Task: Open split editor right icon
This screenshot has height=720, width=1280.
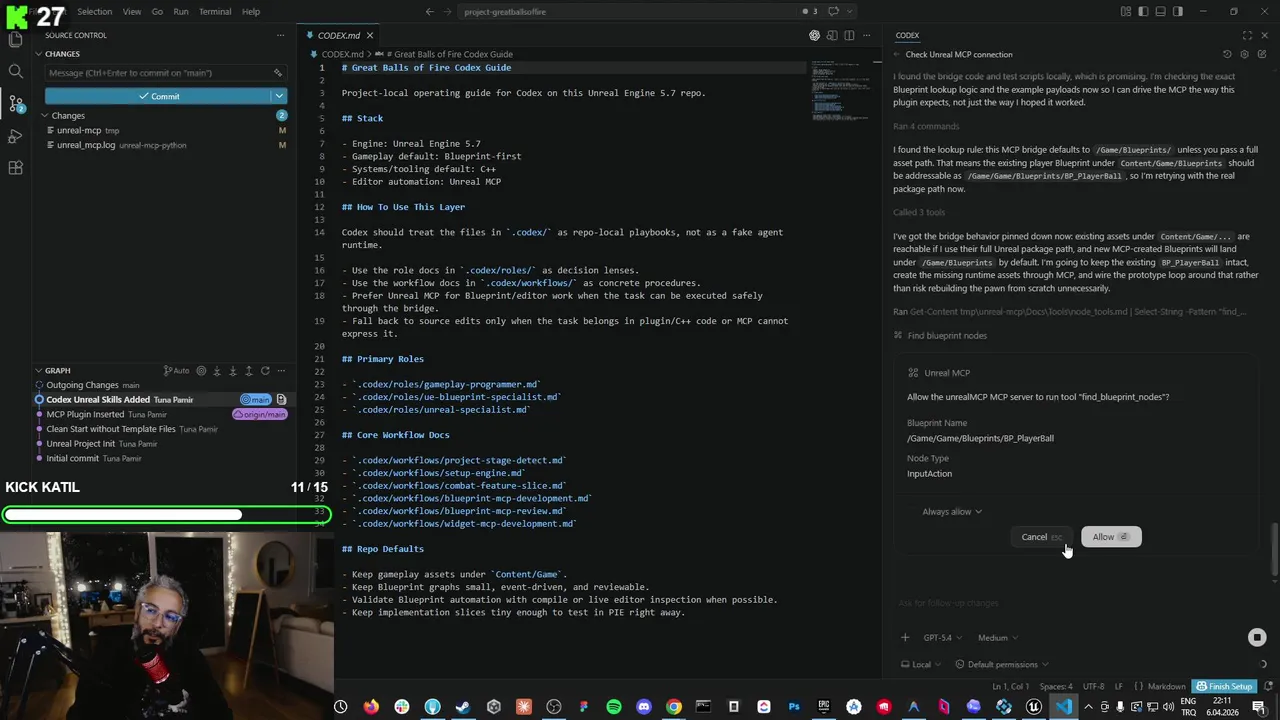Action: pyautogui.click(x=849, y=35)
